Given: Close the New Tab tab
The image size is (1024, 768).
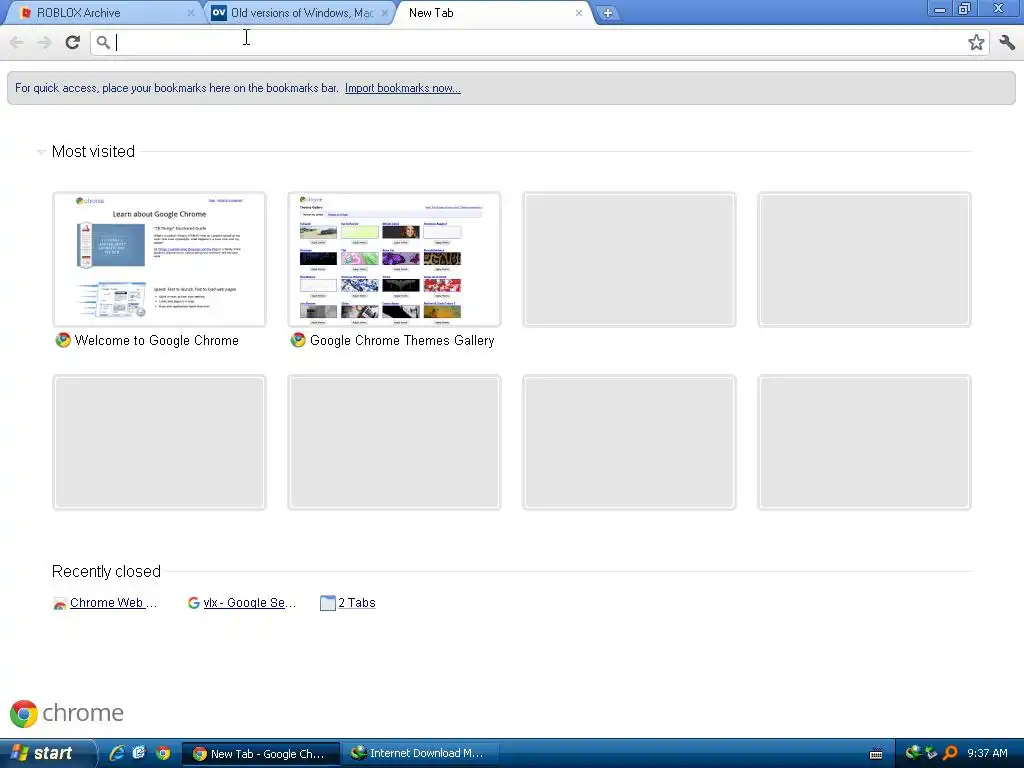Looking at the screenshot, I should (579, 13).
